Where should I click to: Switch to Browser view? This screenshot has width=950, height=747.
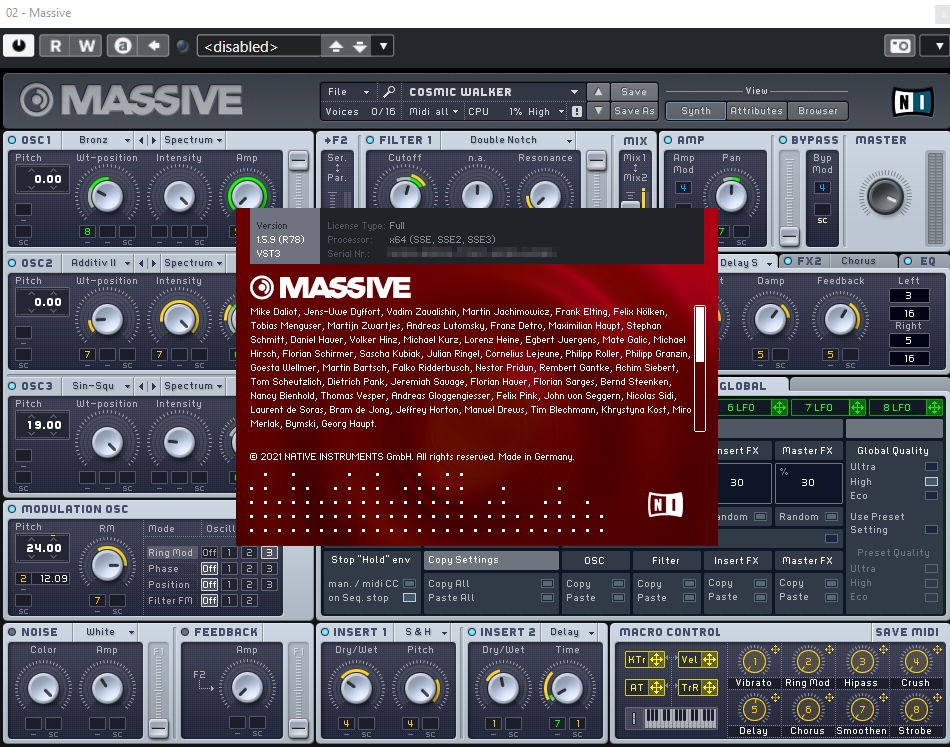(x=818, y=111)
